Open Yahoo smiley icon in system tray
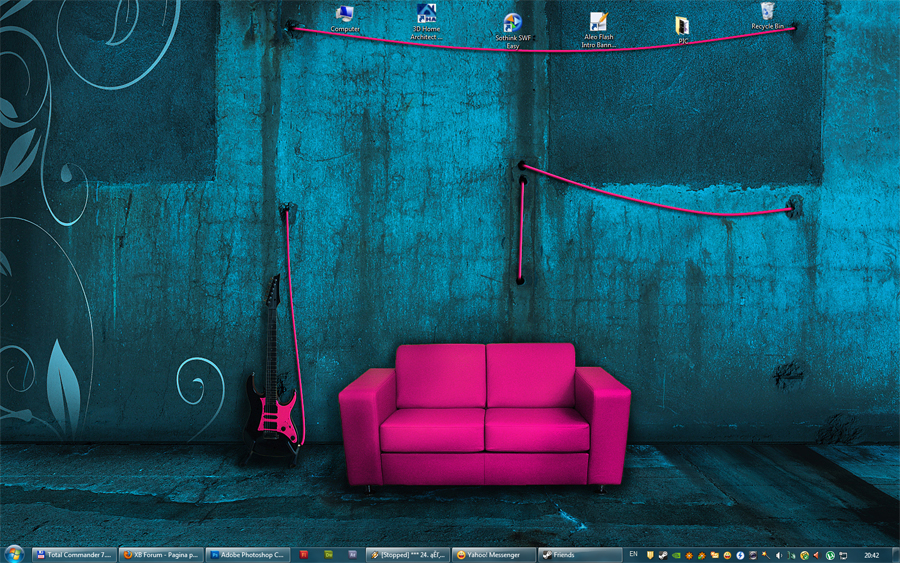Viewport: 900px width, 563px height. pyautogui.click(x=727, y=555)
